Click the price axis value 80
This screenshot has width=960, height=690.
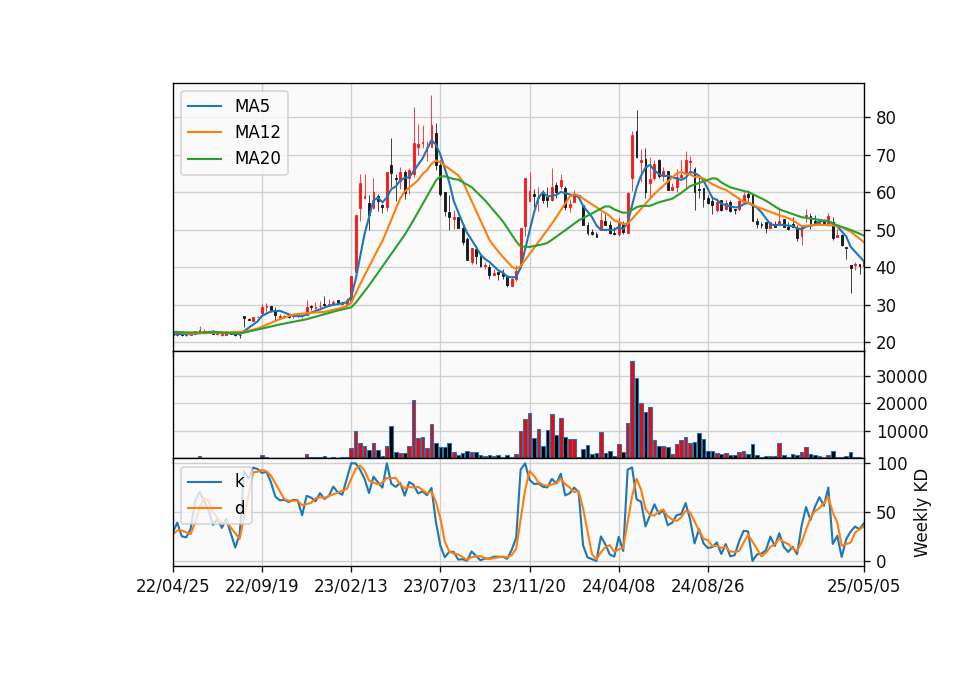pos(886,118)
